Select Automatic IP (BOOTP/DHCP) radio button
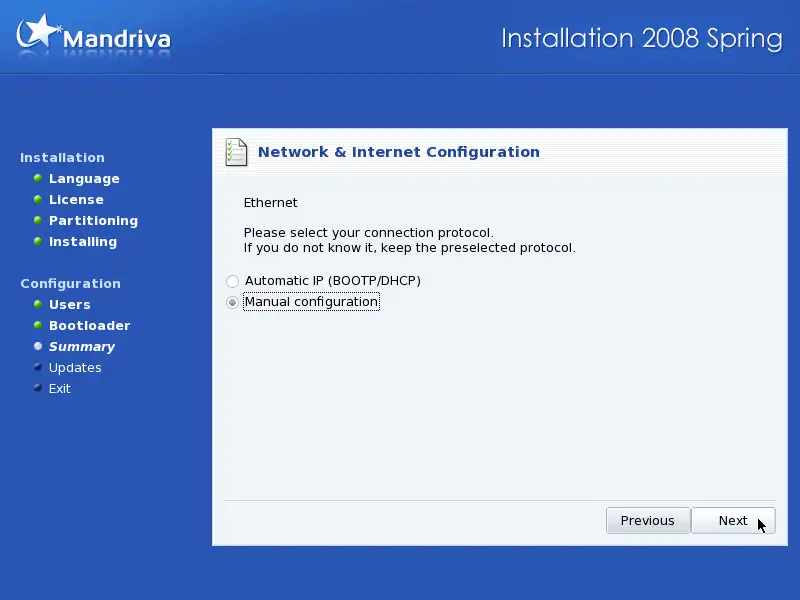The width and height of the screenshot is (800, 600). point(232,281)
